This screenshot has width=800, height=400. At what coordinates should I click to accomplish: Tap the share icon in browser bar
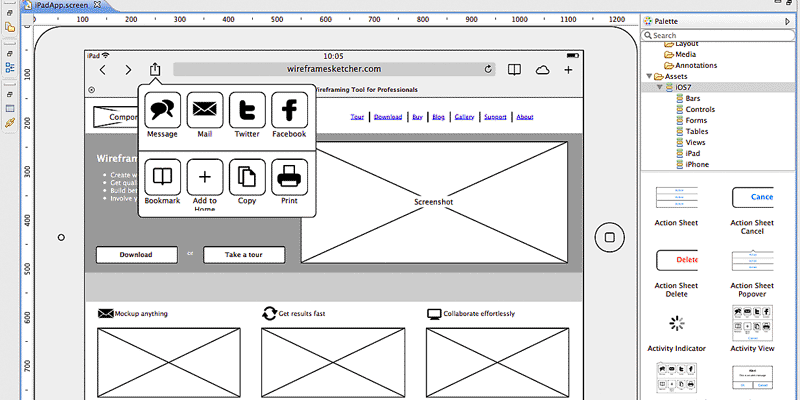coord(155,69)
